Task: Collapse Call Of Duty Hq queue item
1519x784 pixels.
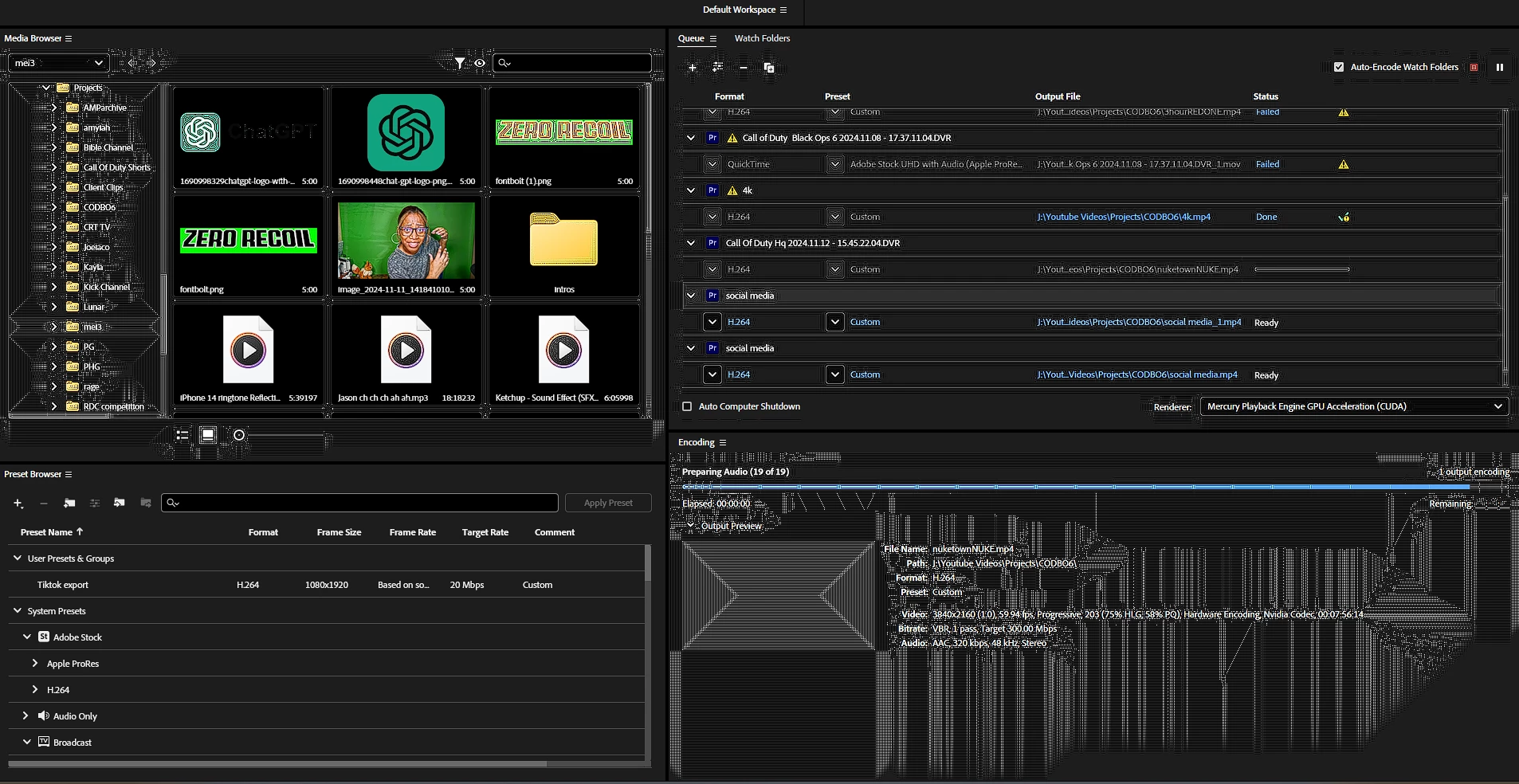Action: 691,243
